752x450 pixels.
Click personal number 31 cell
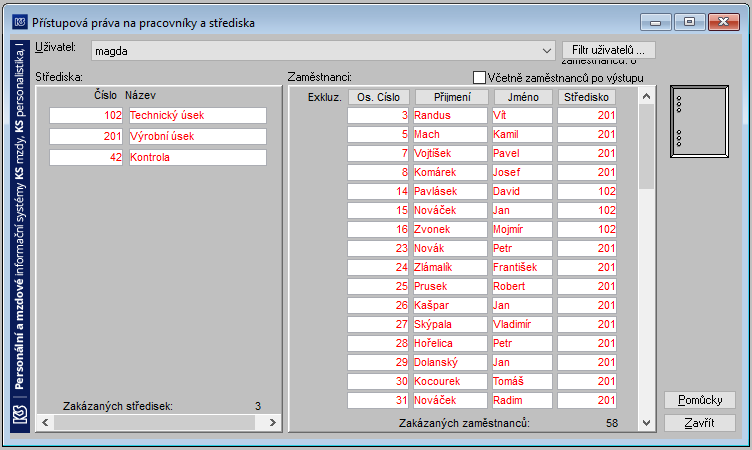[378, 400]
